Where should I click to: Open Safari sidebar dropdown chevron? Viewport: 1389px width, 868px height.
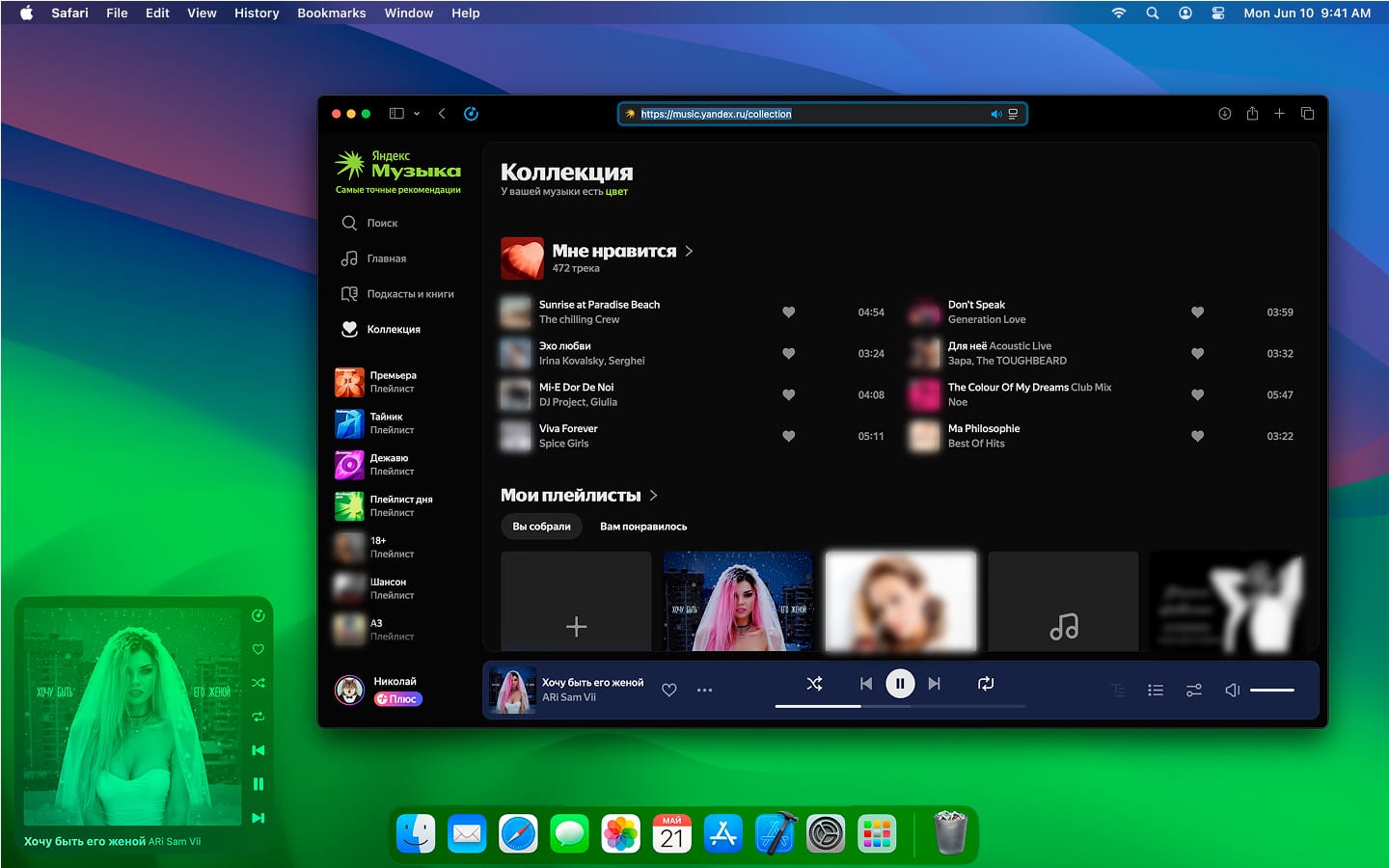click(417, 114)
